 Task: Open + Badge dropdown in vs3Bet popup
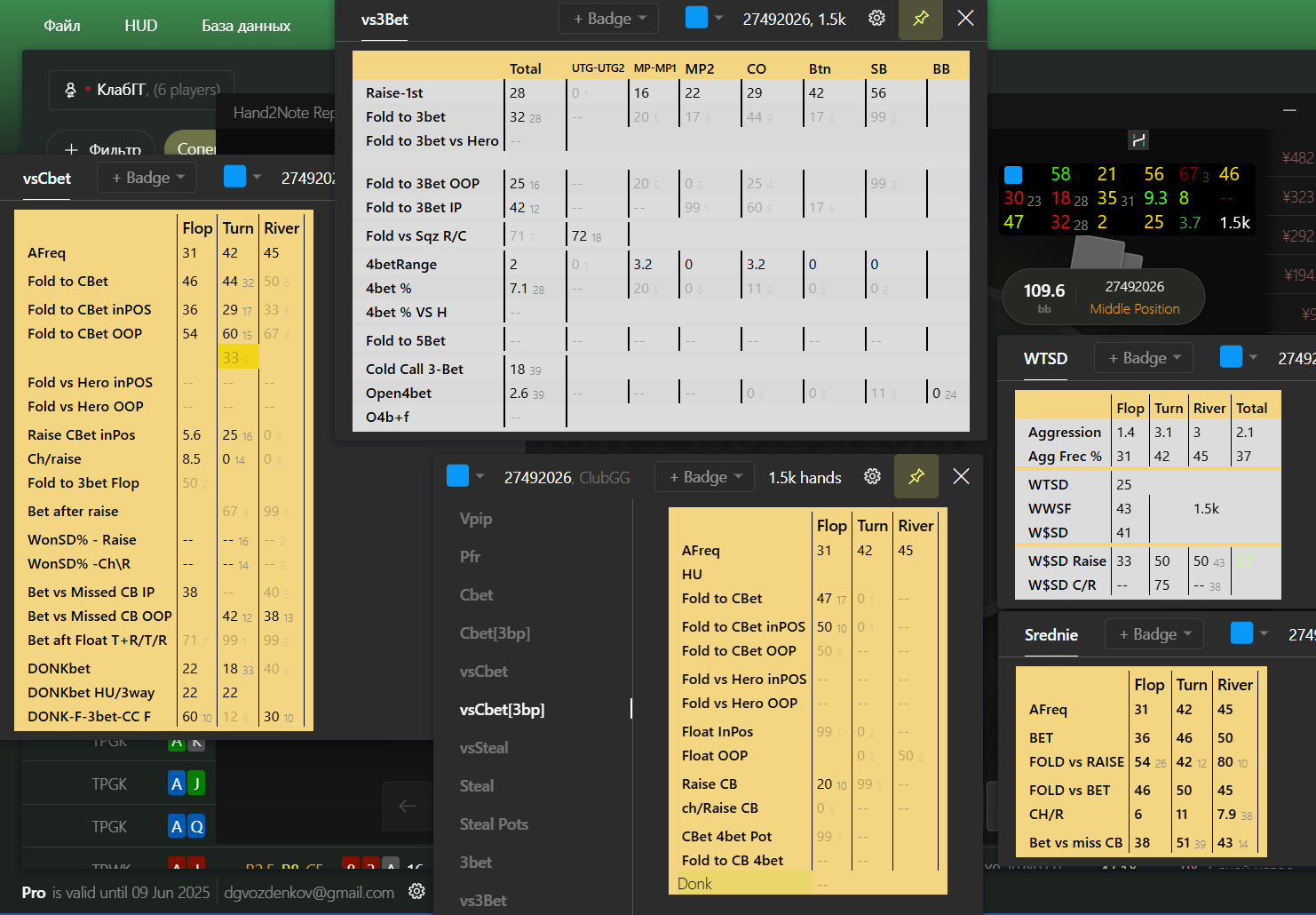pyautogui.click(x=609, y=19)
